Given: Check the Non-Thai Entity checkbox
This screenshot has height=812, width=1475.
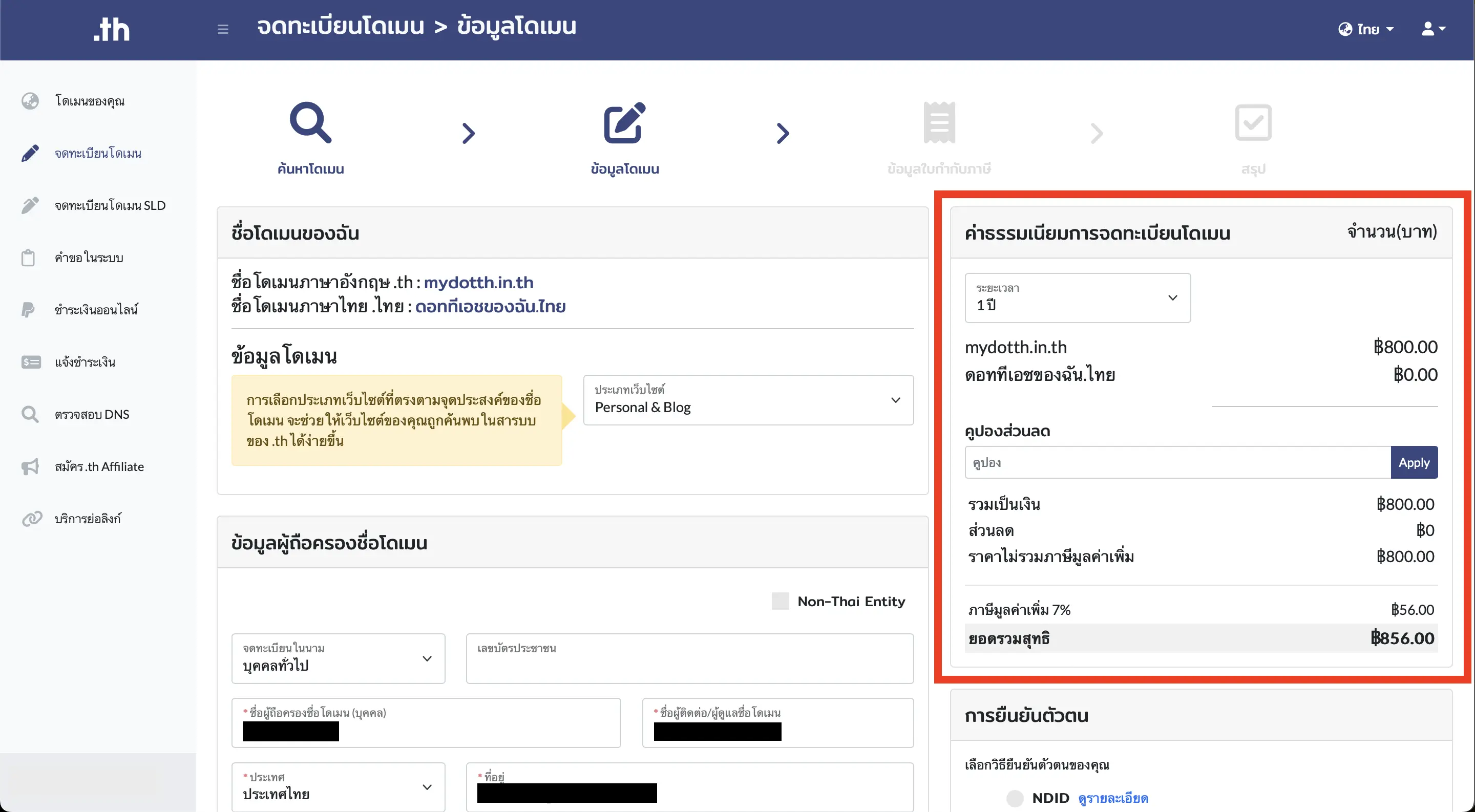Looking at the screenshot, I should tap(780, 601).
